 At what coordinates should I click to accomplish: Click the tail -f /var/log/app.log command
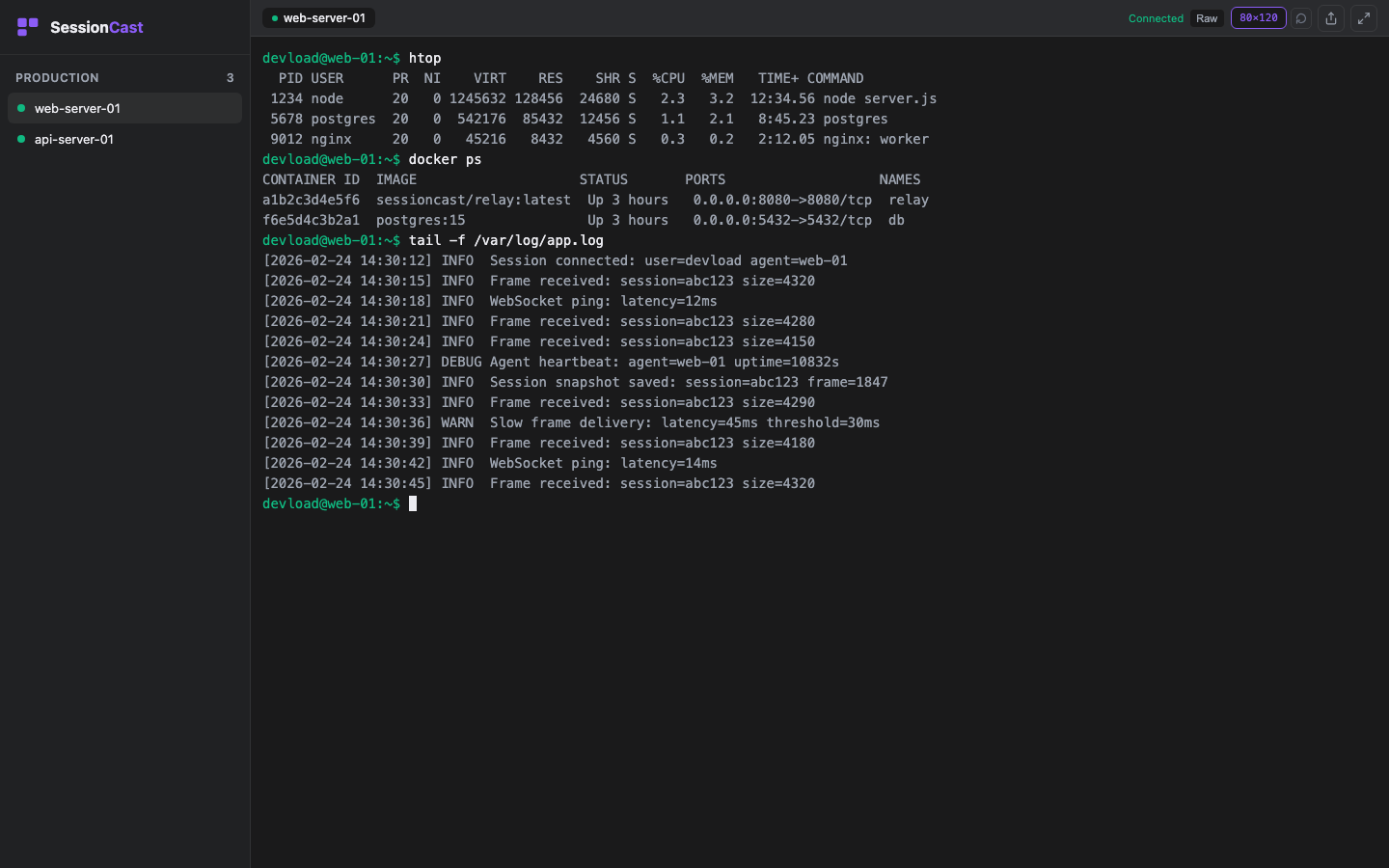point(505,240)
